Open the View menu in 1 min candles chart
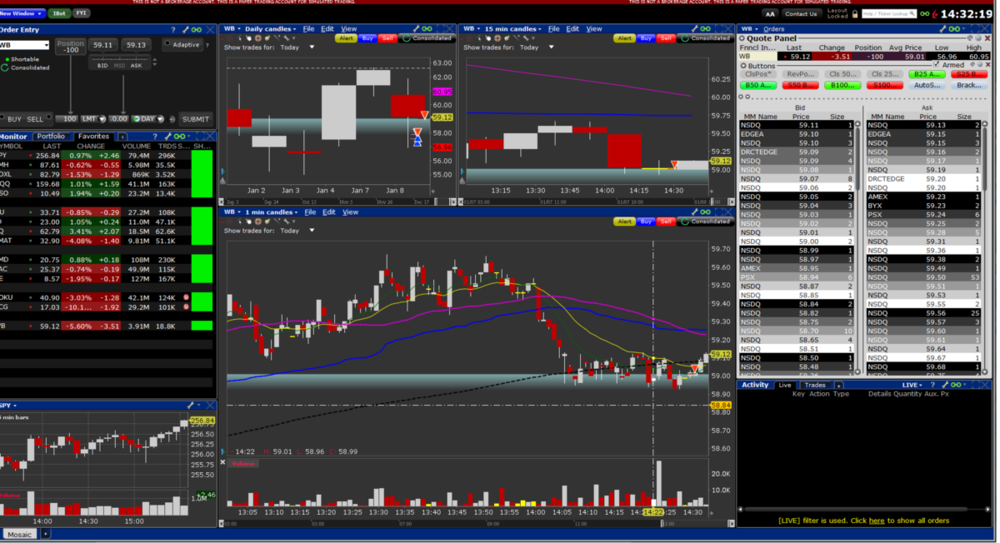 350,212
